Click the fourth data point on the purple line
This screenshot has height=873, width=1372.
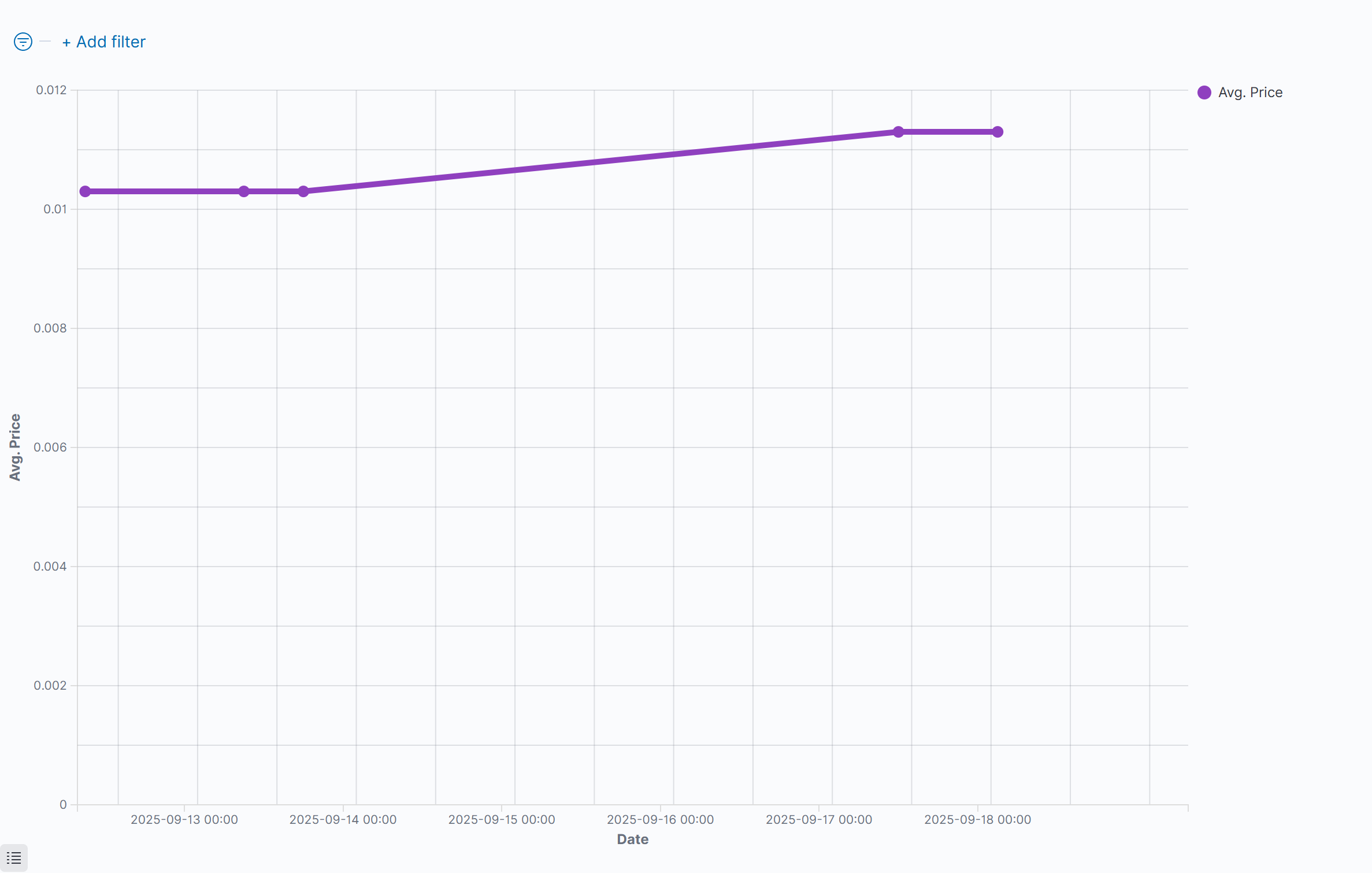pyautogui.click(x=898, y=132)
